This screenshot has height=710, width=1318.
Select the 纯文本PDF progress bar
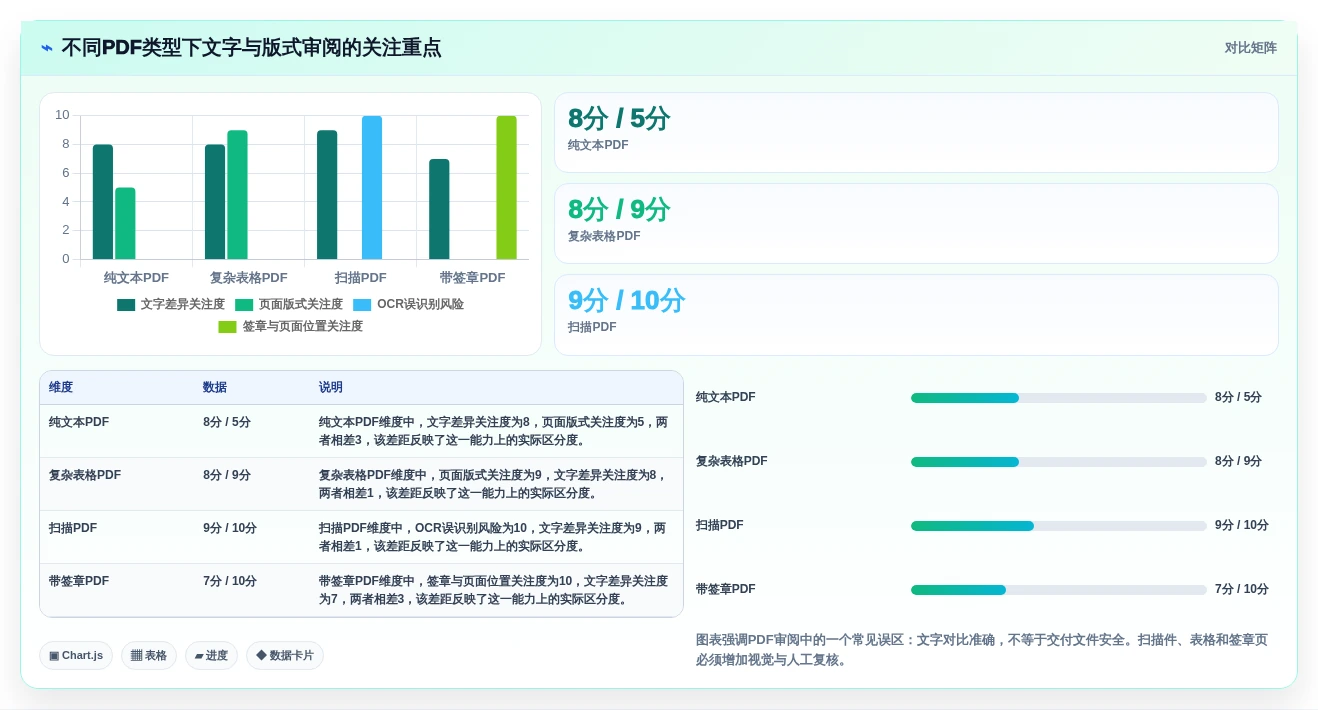1058,398
